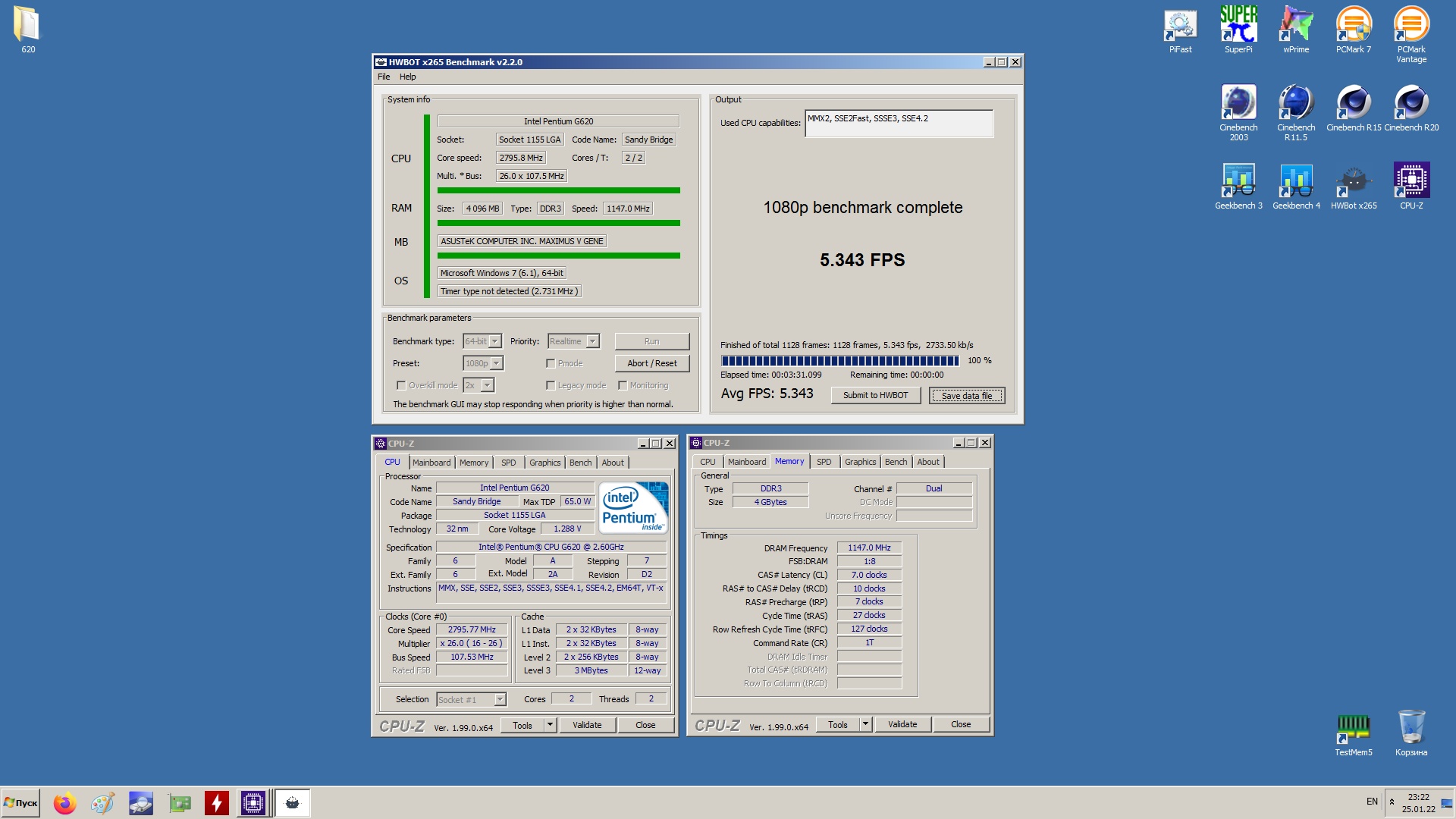The image size is (1456, 819).
Task: Switch to Memory tab in left CPU-Z
Action: point(474,463)
